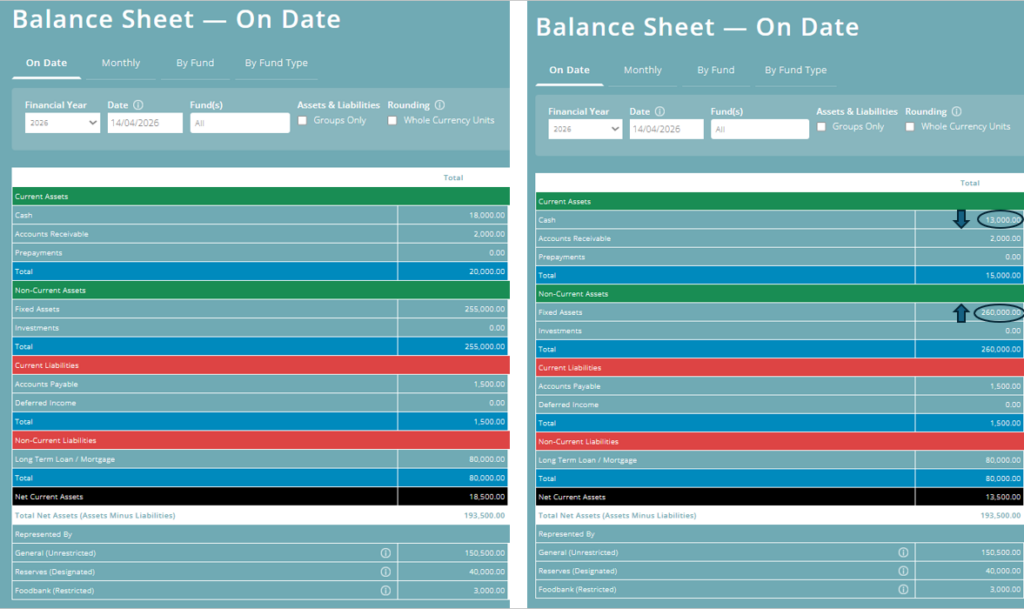Open the Financial Year dropdown in left panel
Image resolution: width=1024 pixels, height=609 pixels.
click(x=62, y=123)
